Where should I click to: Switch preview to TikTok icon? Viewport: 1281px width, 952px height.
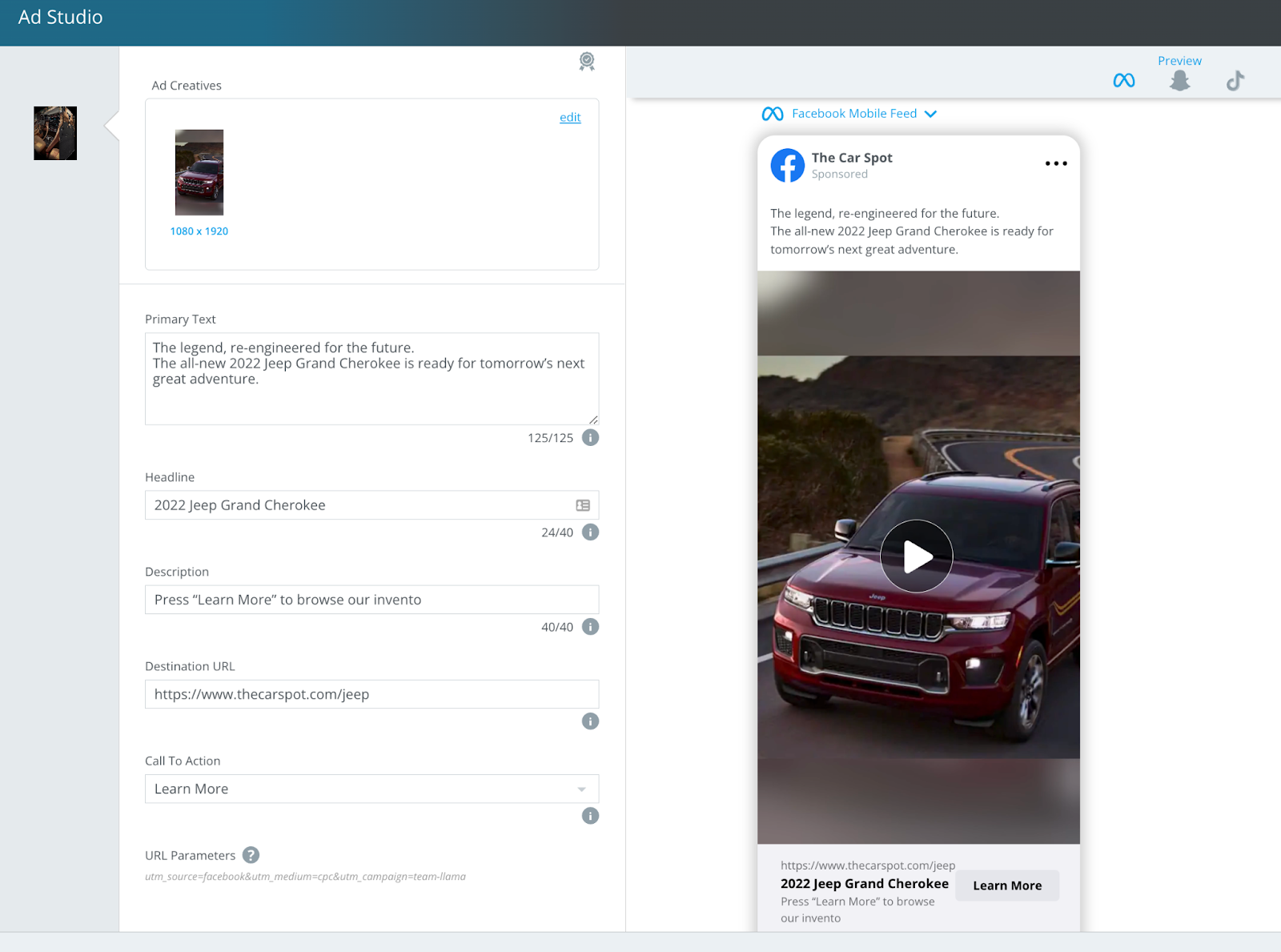(x=1235, y=81)
